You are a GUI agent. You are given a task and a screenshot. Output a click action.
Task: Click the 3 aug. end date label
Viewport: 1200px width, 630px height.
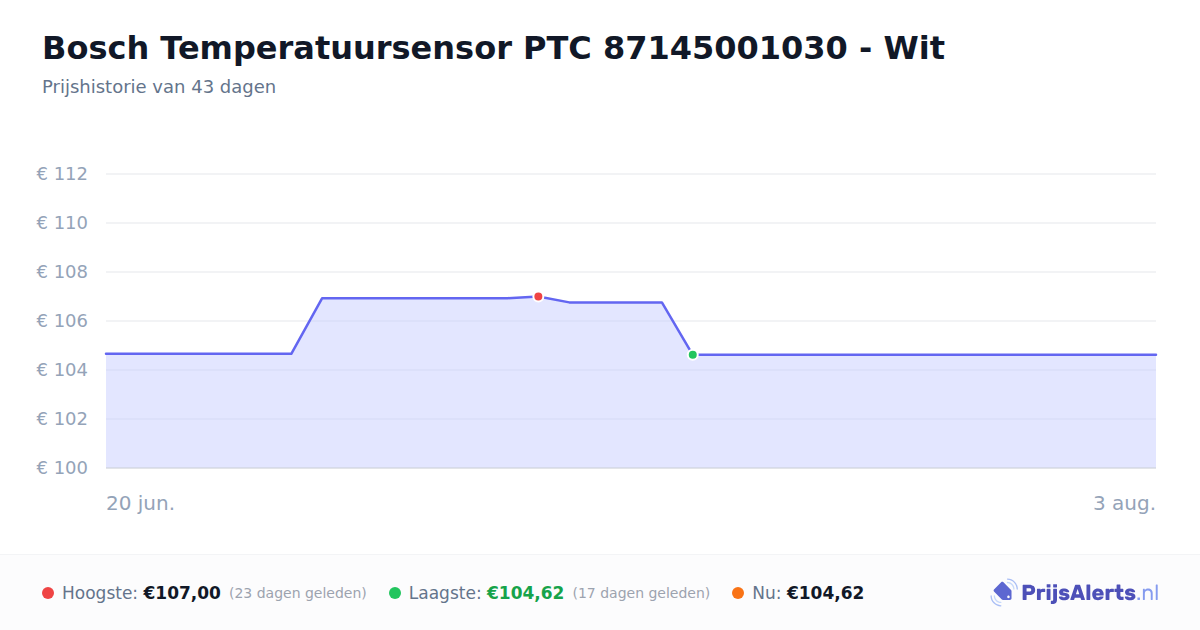pyautogui.click(x=1124, y=503)
